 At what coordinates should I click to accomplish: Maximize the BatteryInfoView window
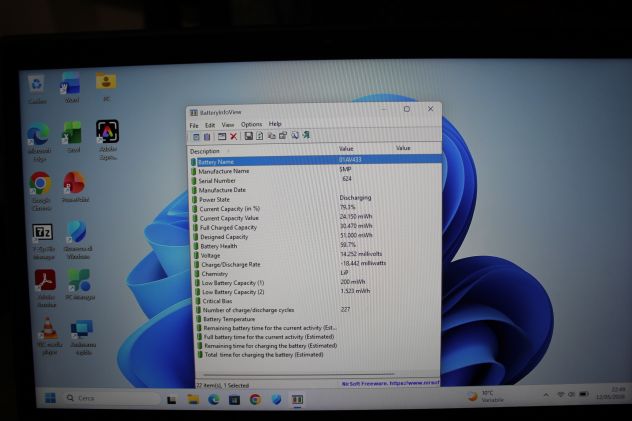[407, 109]
